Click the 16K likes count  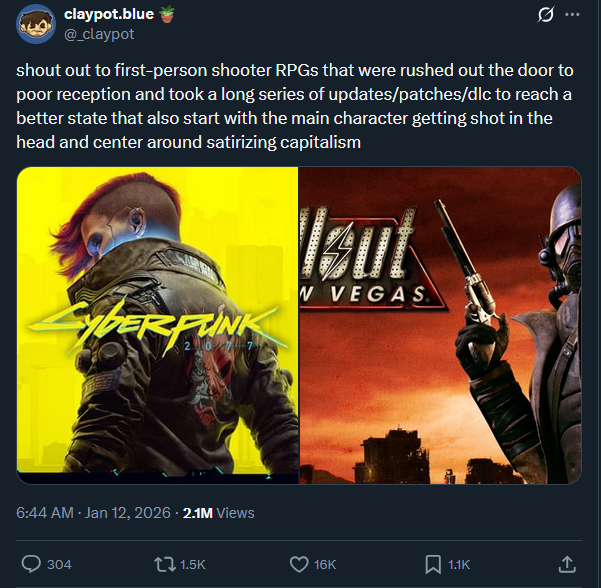click(325, 565)
